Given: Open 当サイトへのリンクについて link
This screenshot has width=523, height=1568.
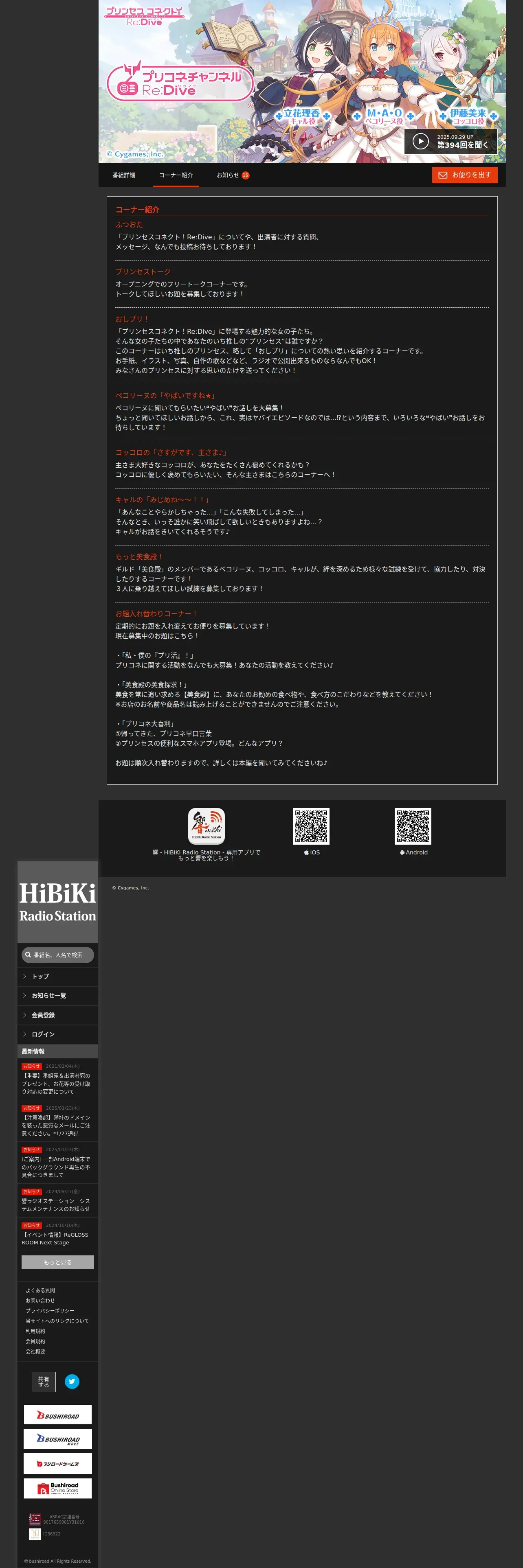Looking at the screenshot, I should 57,1321.
